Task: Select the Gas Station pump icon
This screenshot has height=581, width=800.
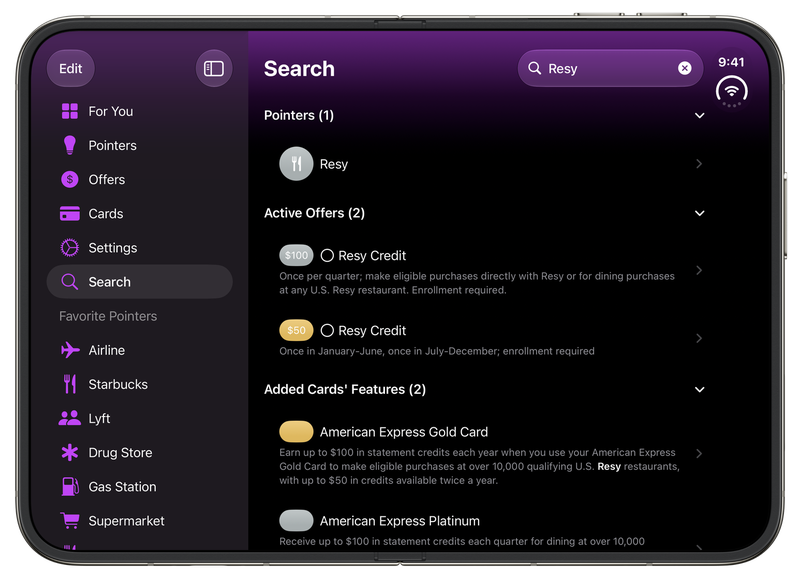Action: pyautogui.click(x=70, y=487)
